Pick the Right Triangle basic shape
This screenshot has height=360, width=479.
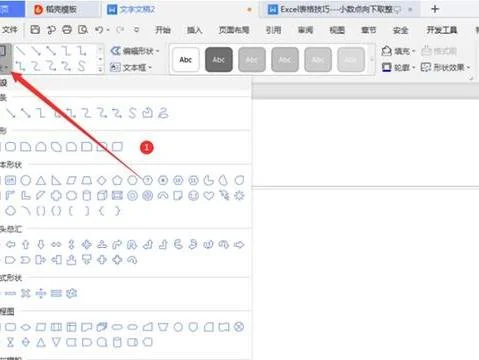56,180
